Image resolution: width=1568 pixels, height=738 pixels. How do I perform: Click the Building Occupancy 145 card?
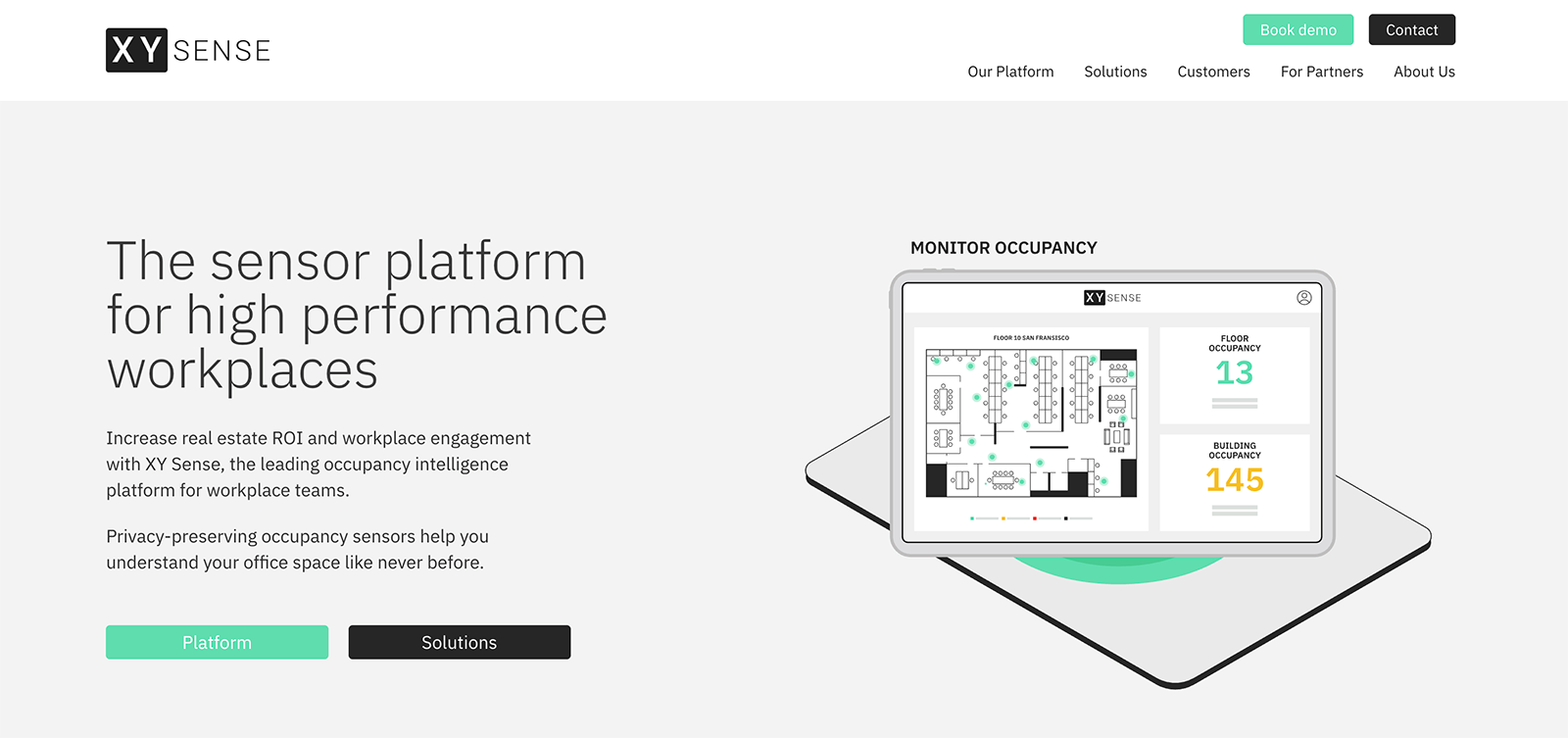pos(1234,482)
